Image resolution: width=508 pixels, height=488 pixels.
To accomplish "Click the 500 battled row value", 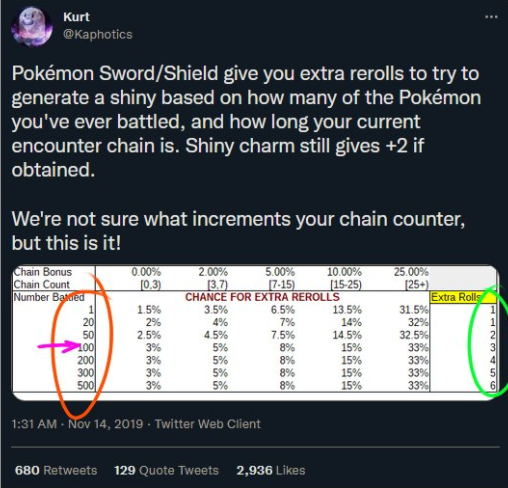I will click(86, 386).
